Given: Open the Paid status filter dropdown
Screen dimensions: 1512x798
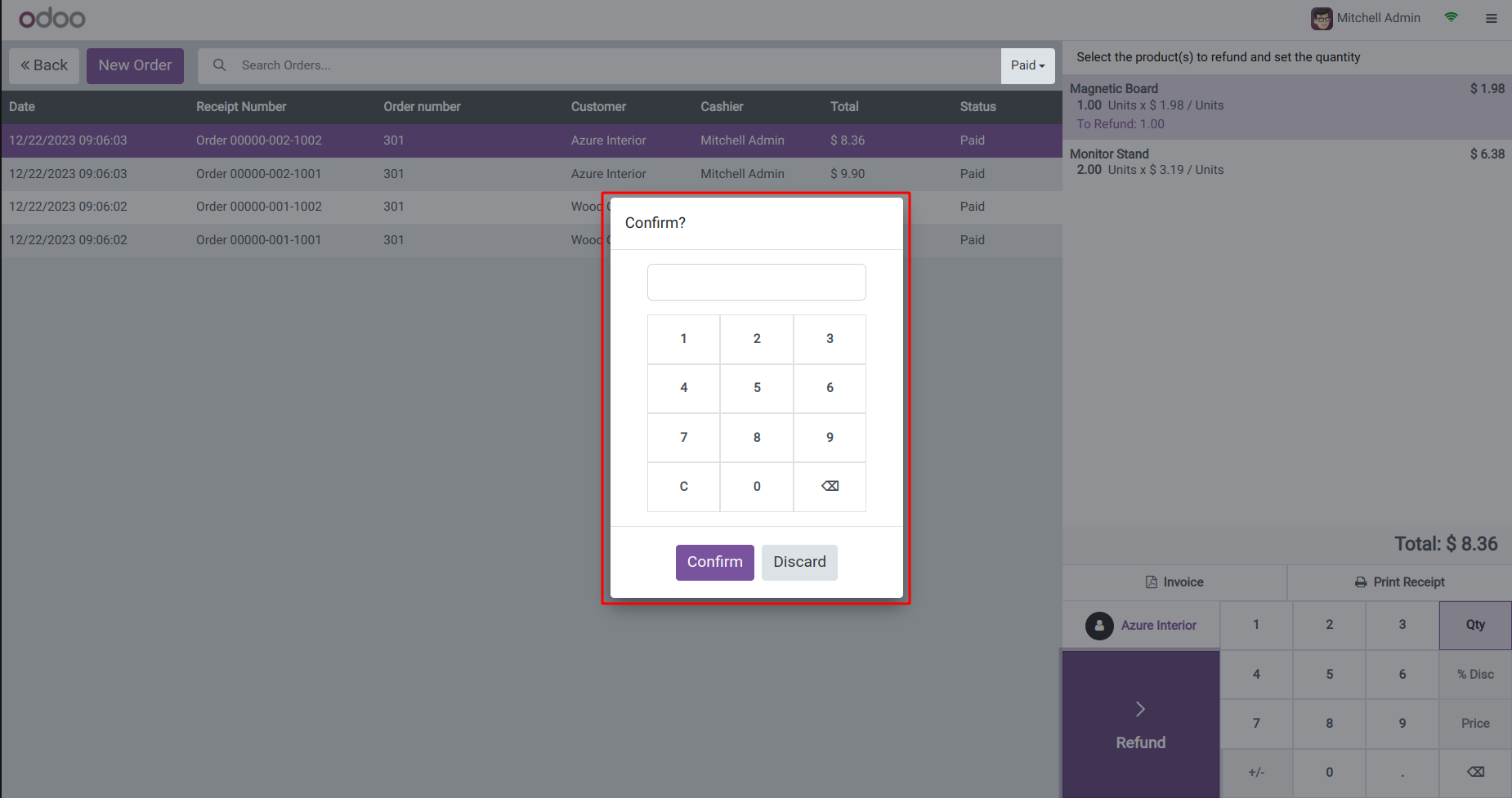Looking at the screenshot, I should coord(1027,65).
